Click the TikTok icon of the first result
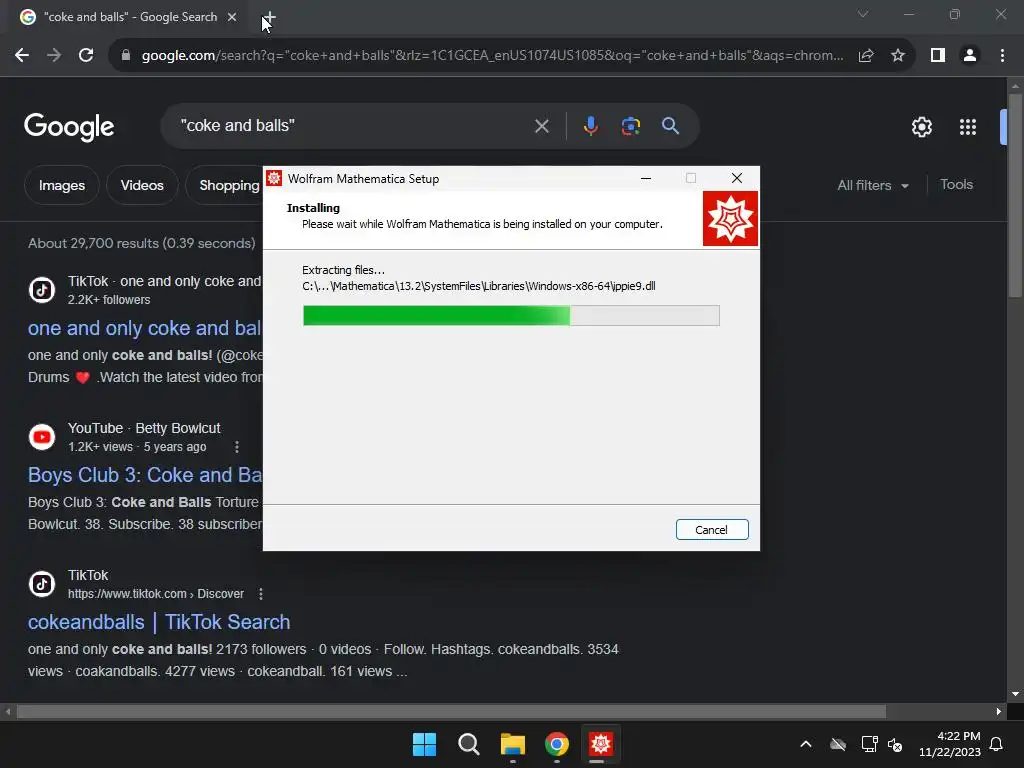 pyautogui.click(x=42, y=289)
